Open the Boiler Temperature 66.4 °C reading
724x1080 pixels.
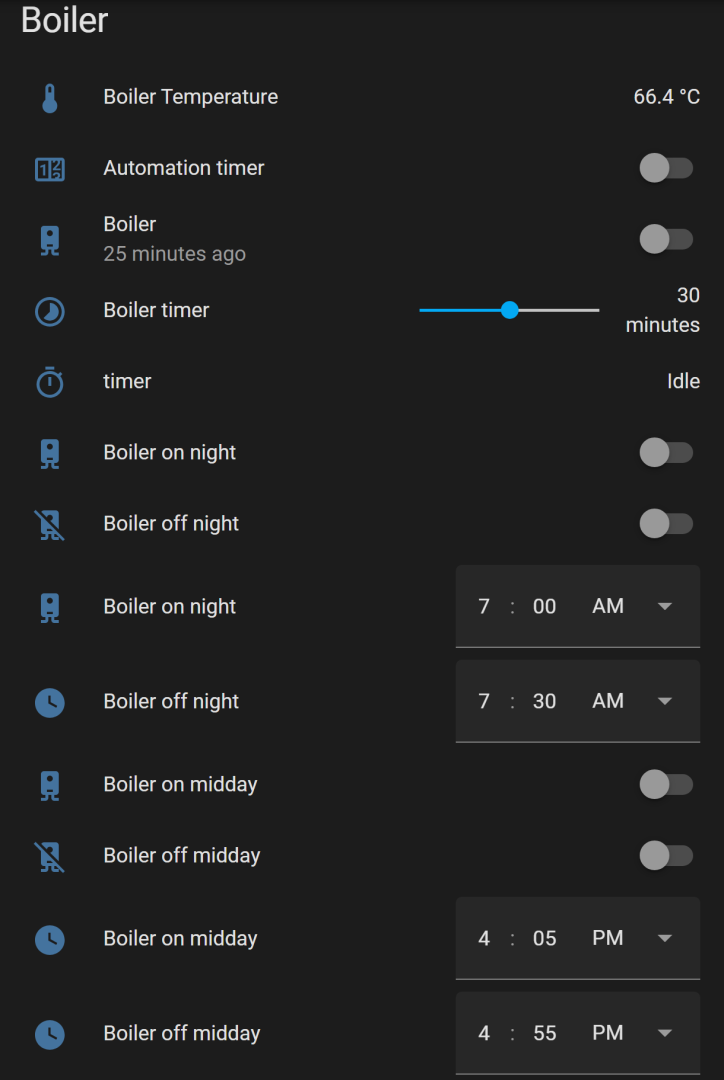(666, 97)
